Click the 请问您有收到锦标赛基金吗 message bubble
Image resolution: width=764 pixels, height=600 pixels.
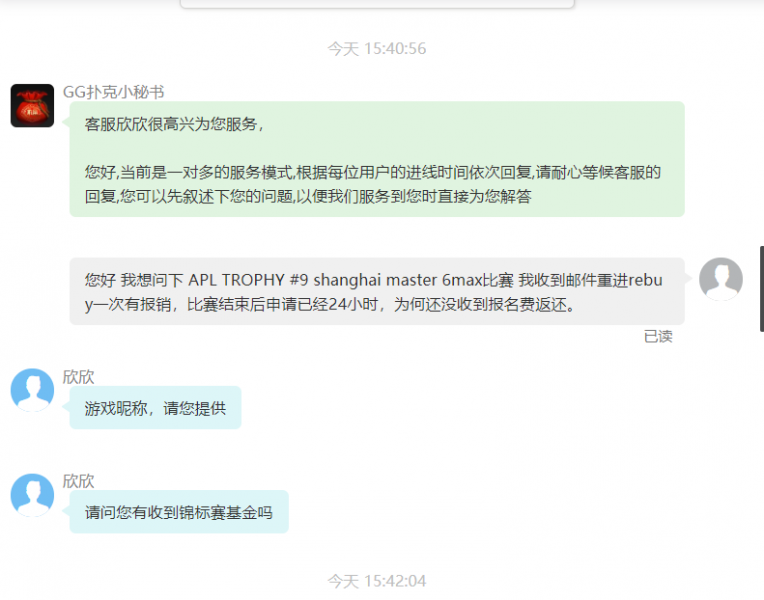point(179,512)
